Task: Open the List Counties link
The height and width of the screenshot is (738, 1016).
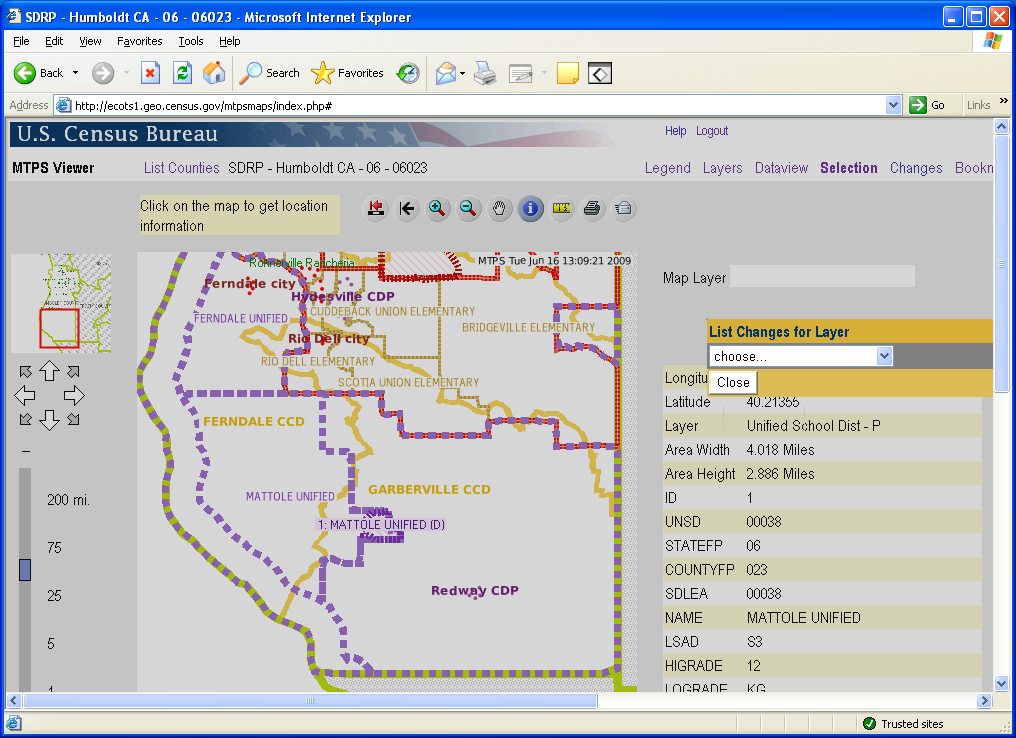Action: (x=181, y=168)
